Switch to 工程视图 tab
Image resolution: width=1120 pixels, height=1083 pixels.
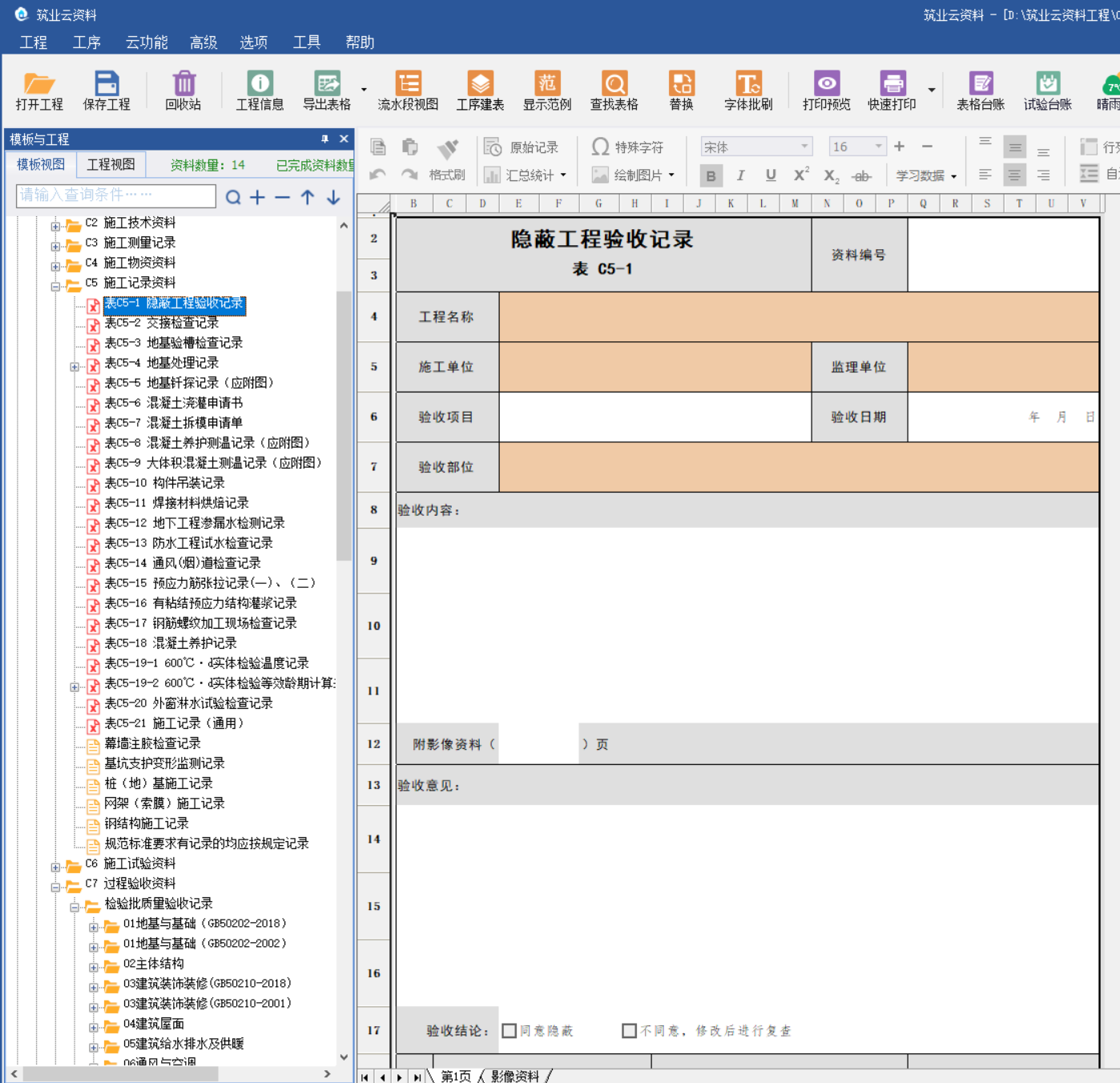pyautogui.click(x=111, y=164)
